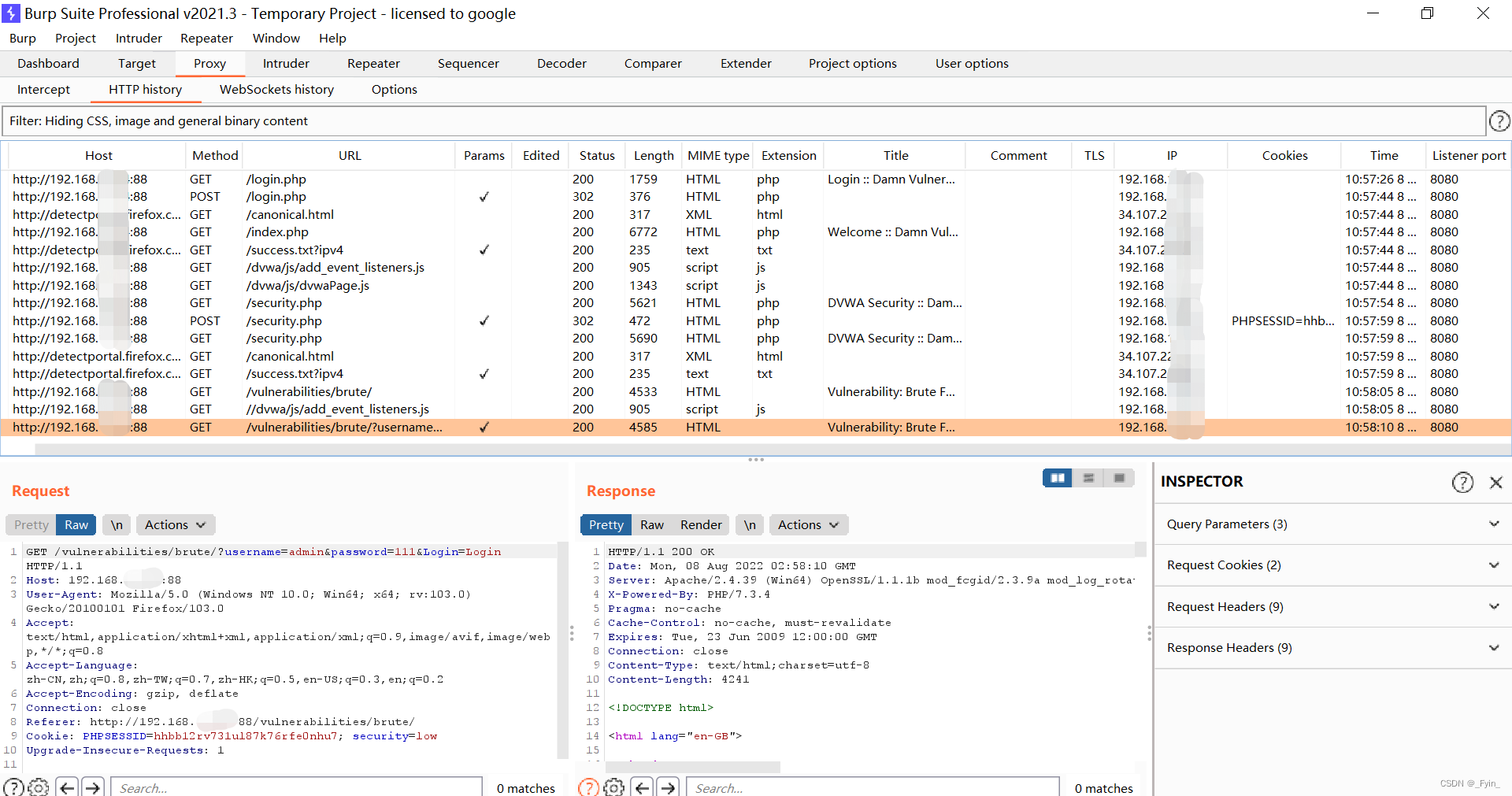Select the PHPSESSID=hhb... cookie cell
The height and width of the screenshot is (796, 1512).
click(x=1283, y=321)
